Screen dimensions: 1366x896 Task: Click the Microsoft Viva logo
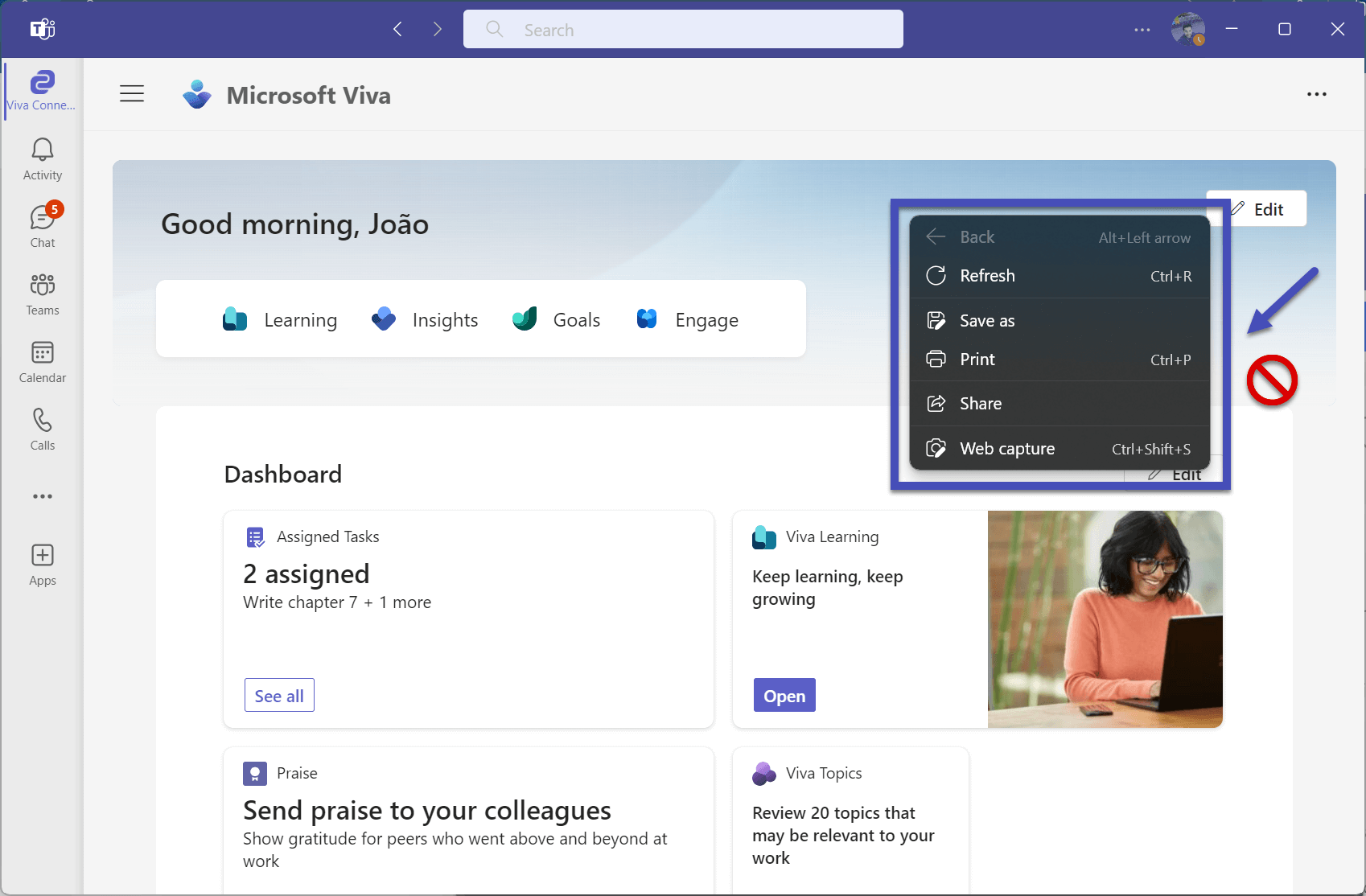coord(197,94)
